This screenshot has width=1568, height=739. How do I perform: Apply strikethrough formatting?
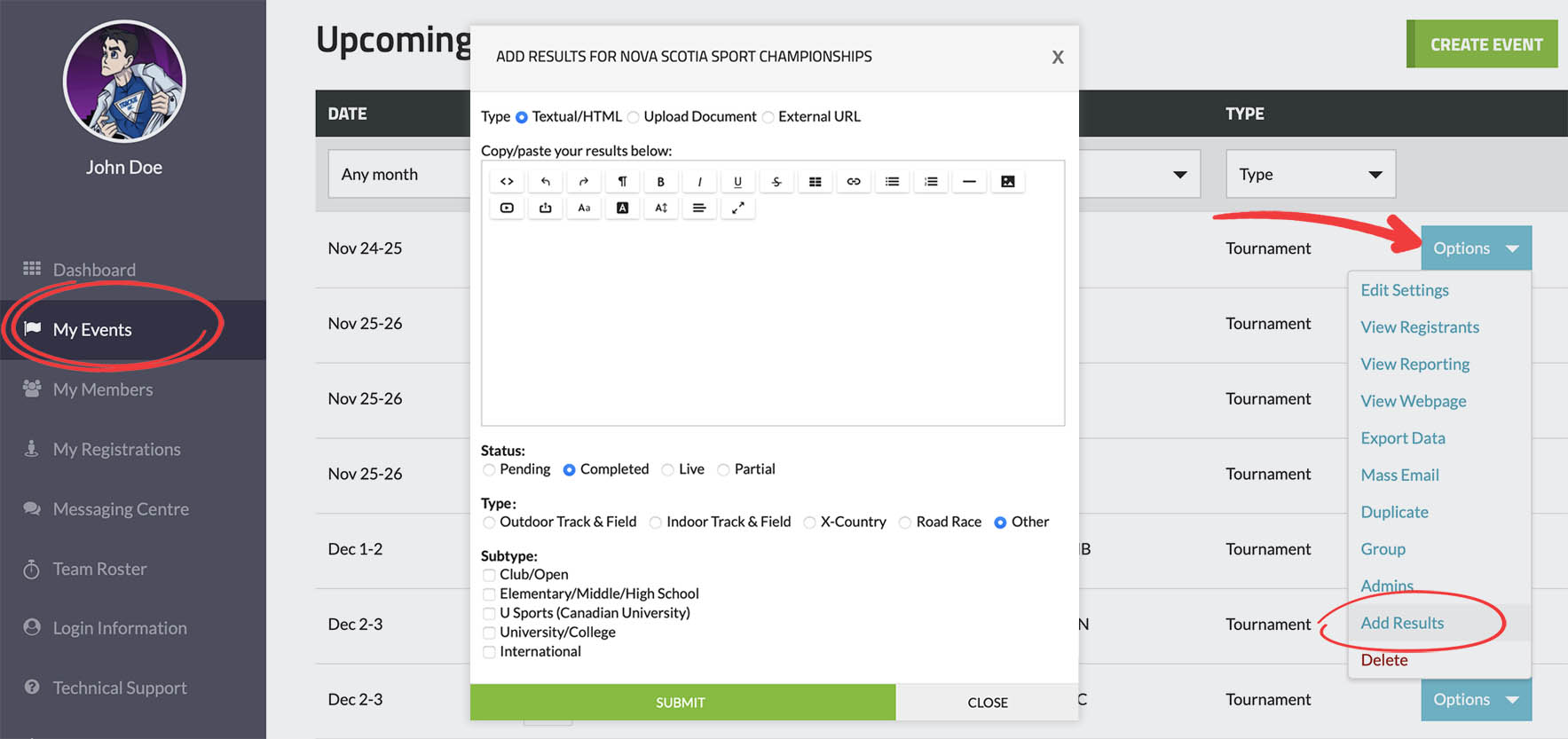(x=776, y=182)
